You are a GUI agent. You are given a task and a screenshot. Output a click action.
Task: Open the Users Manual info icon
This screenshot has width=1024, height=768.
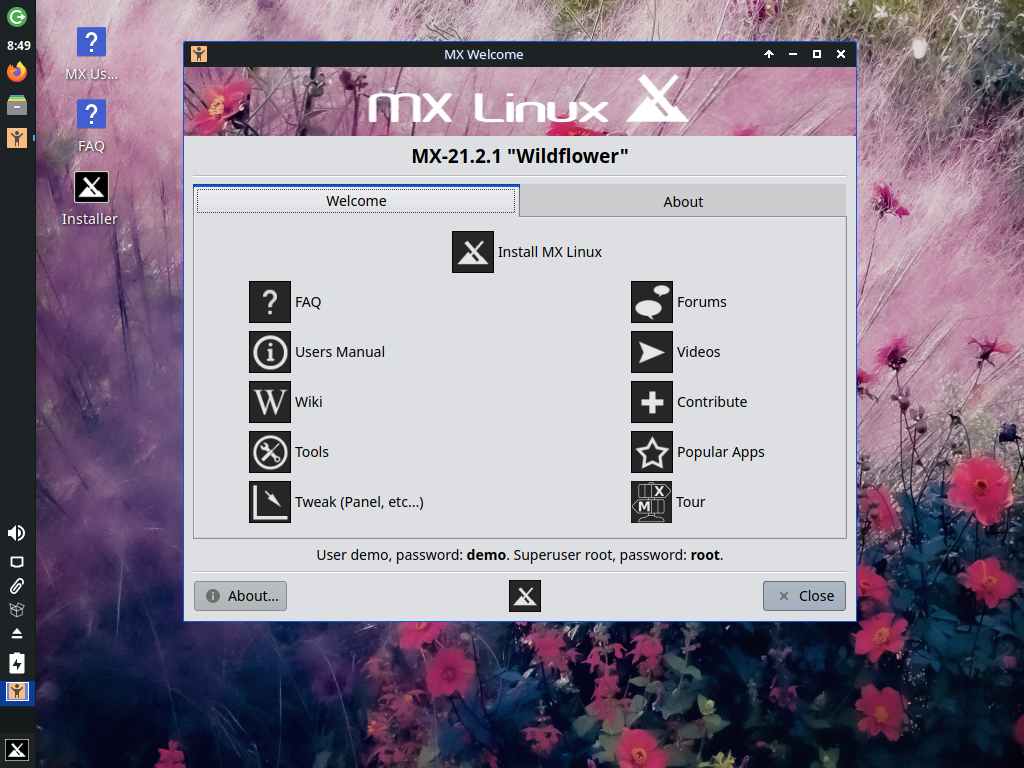(x=270, y=352)
